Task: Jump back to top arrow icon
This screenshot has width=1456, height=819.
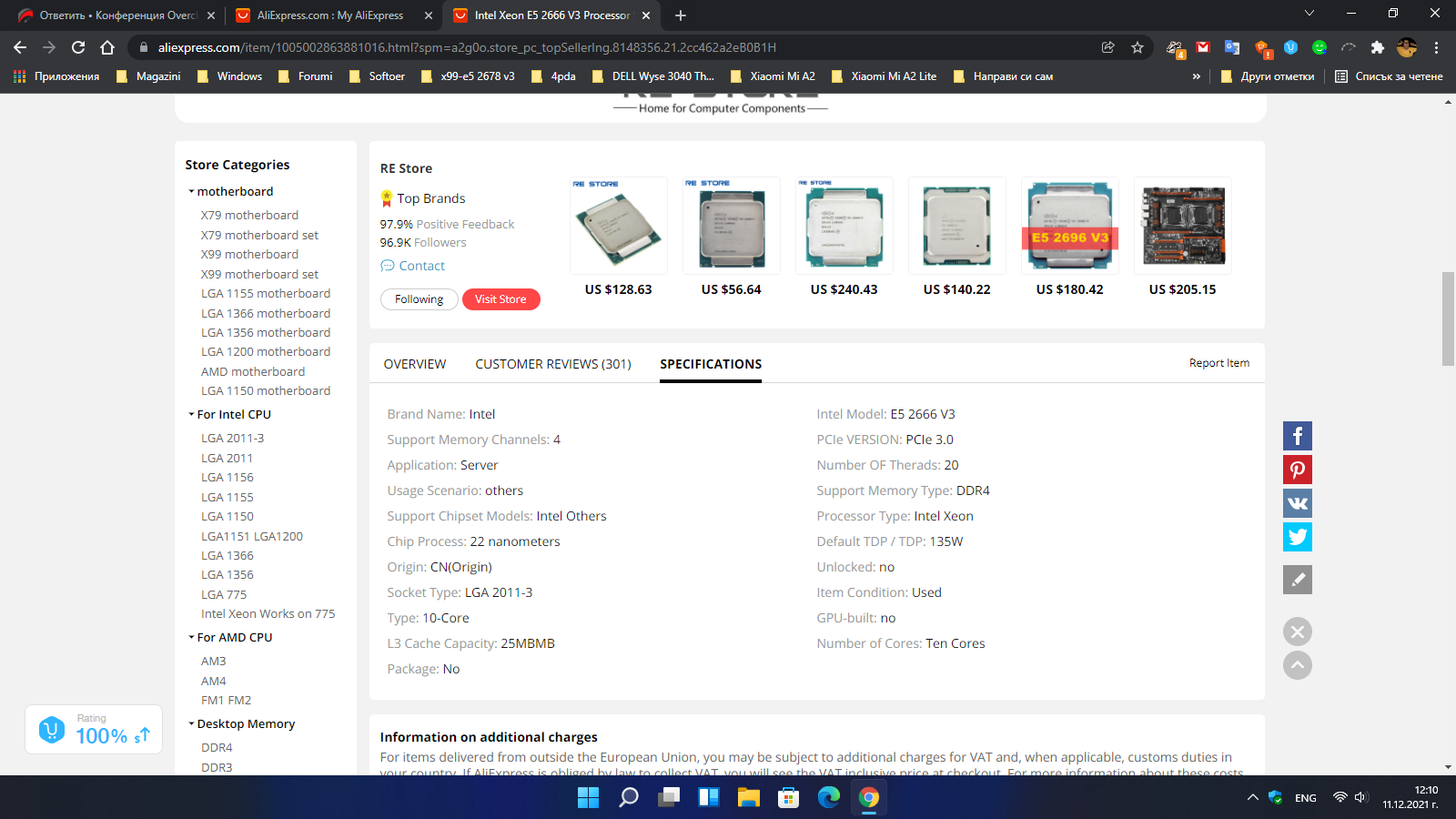Action: (x=1298, y=665)
